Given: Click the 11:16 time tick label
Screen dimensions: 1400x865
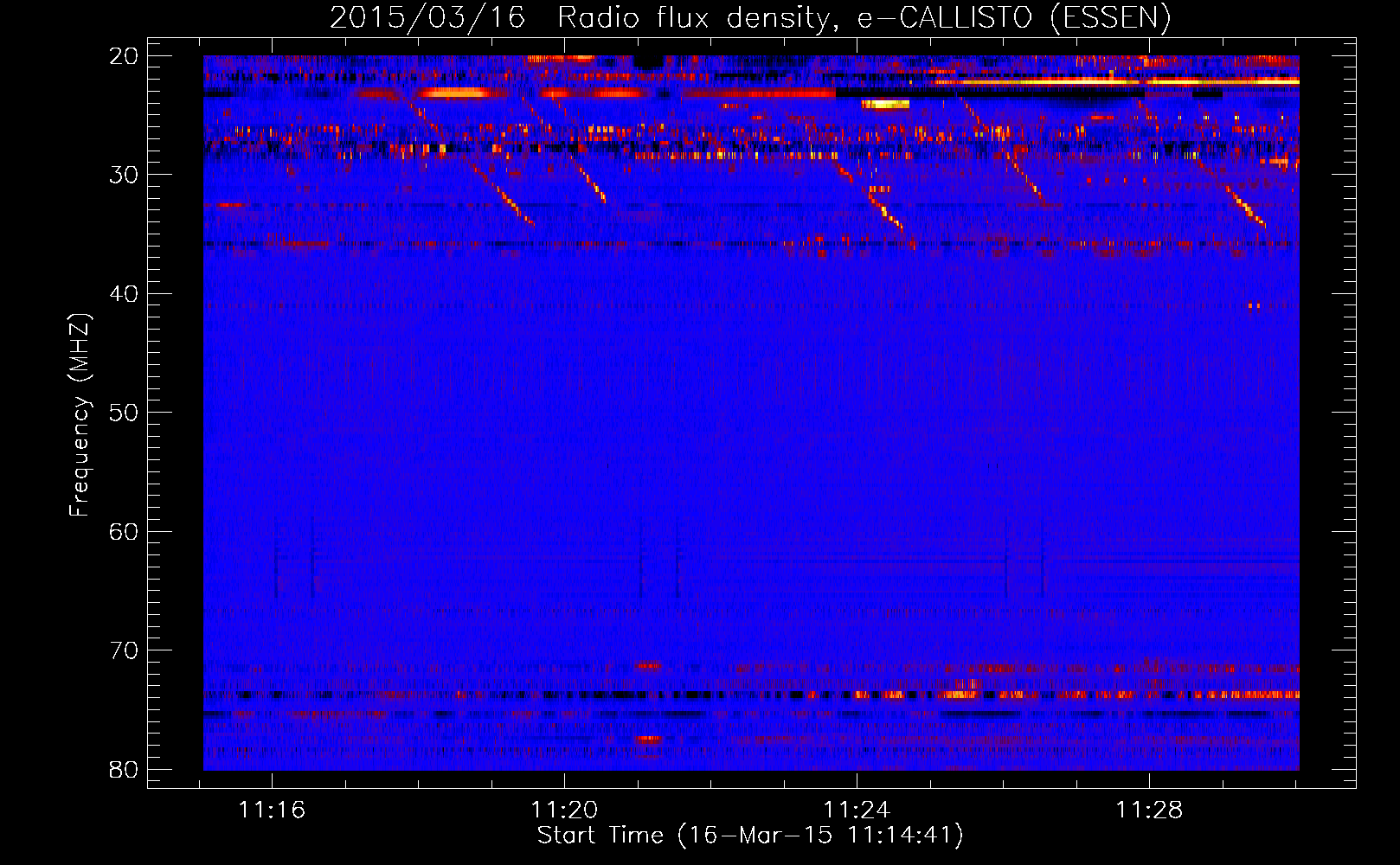Looking at the screenshot, I should pos(273,811).
